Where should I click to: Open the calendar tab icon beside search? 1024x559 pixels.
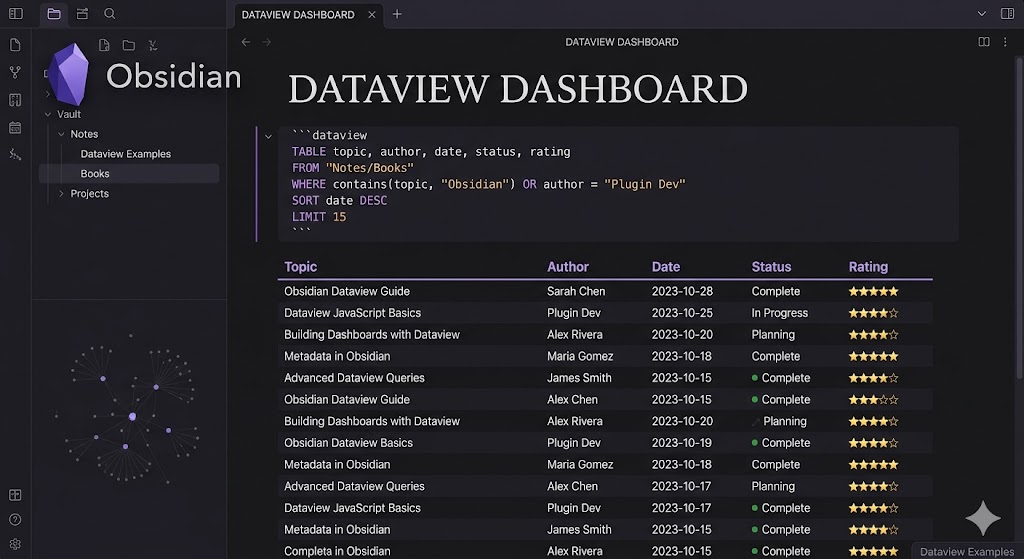click(82, 14)
